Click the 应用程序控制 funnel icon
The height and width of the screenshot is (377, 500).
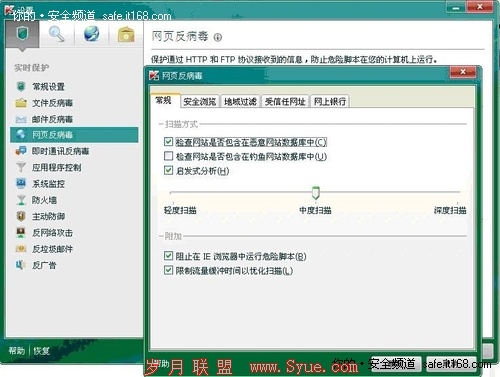[x=21, y=167]
